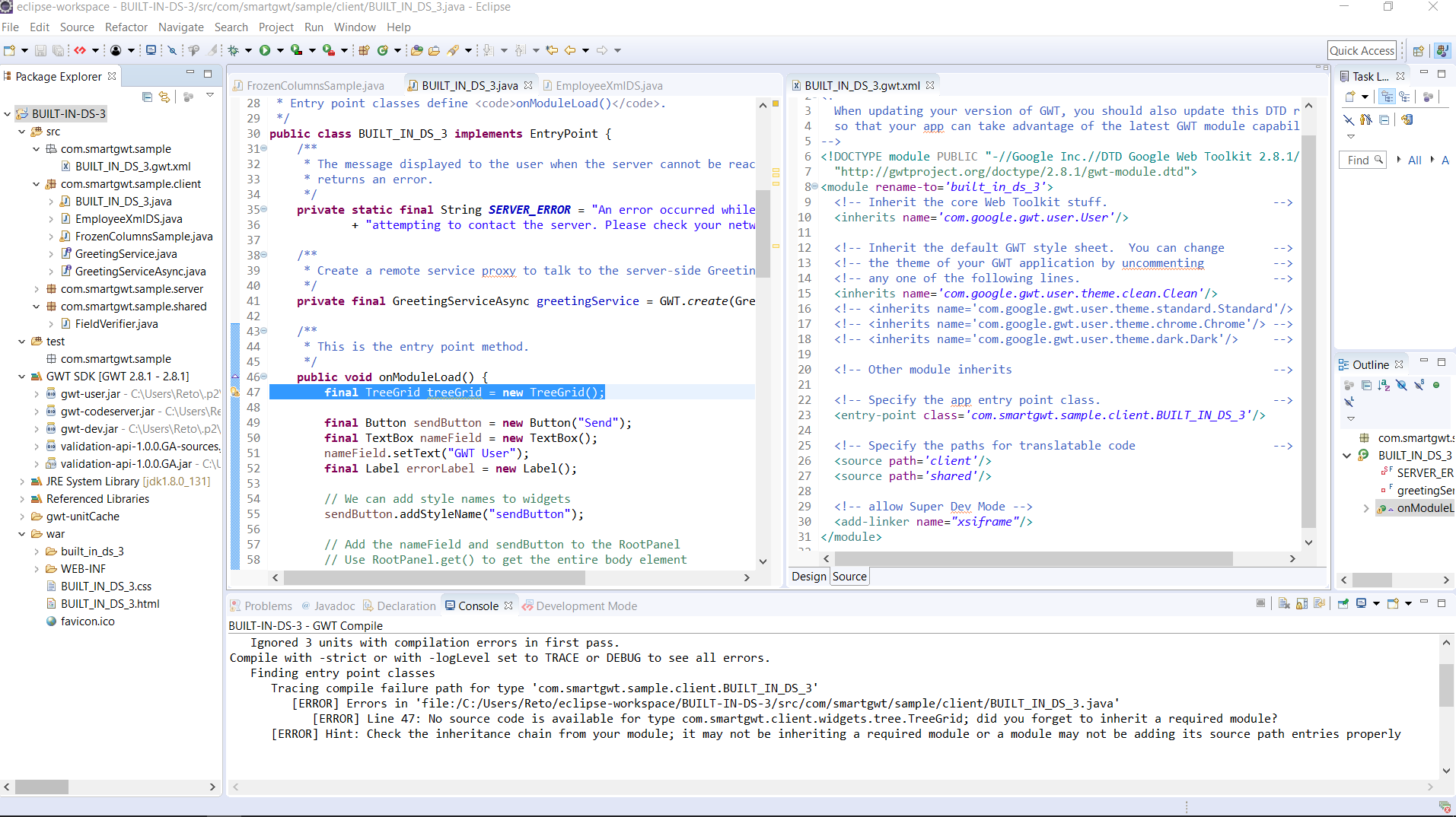The image size is (1456, 817).
Task: Collapse the war folder
Action: [x=22, y=534]
